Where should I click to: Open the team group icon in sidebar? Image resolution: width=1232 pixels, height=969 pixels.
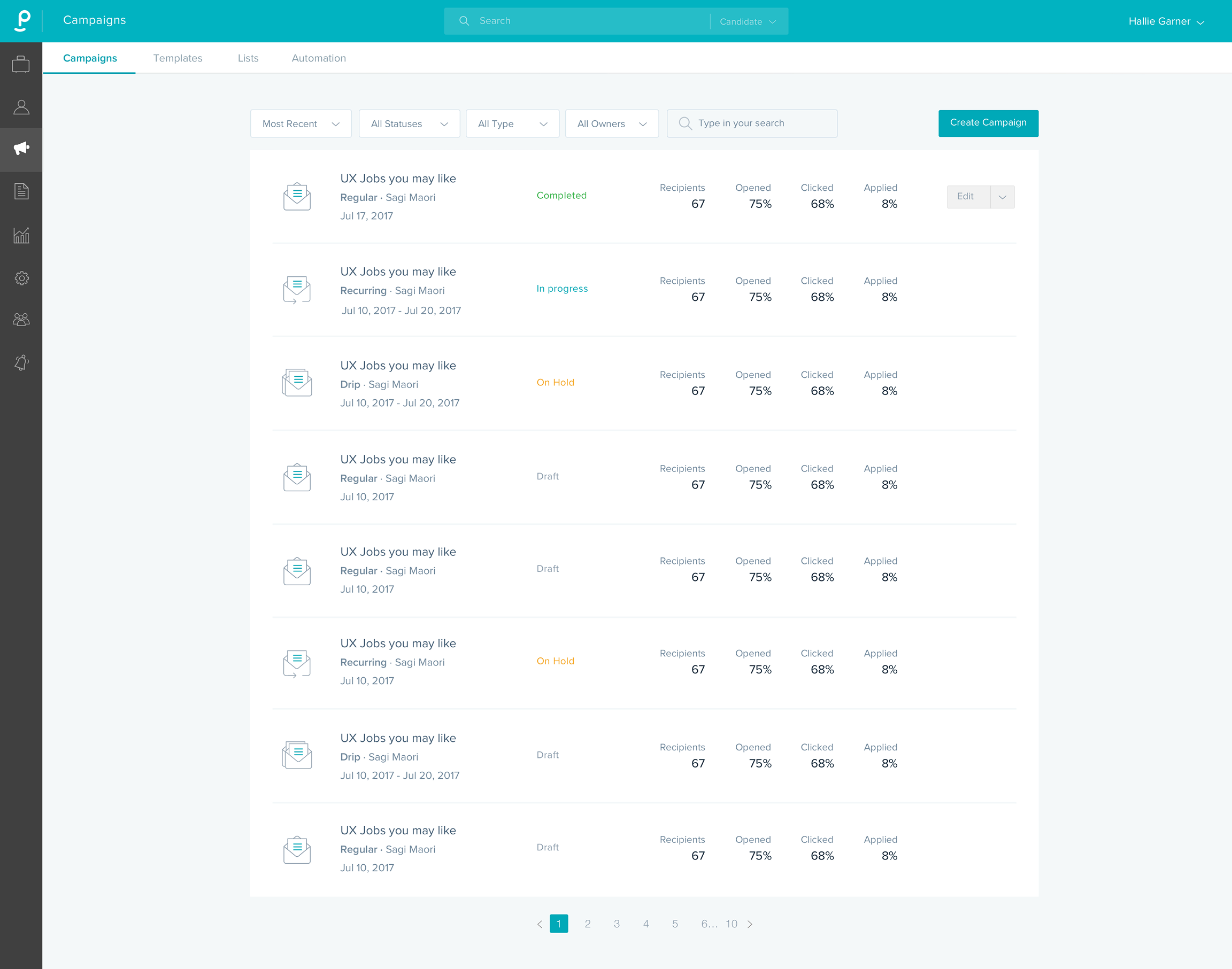21,320
